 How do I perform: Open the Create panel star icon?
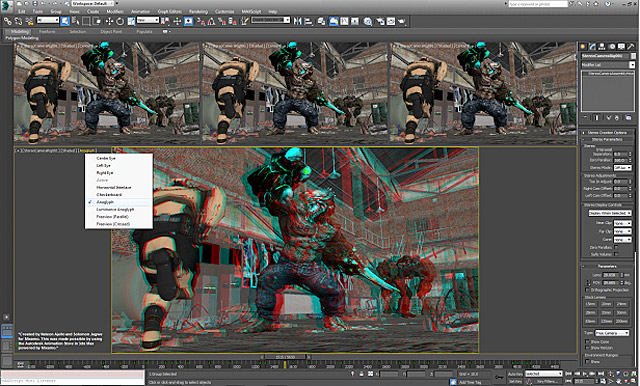coord(583,47)
